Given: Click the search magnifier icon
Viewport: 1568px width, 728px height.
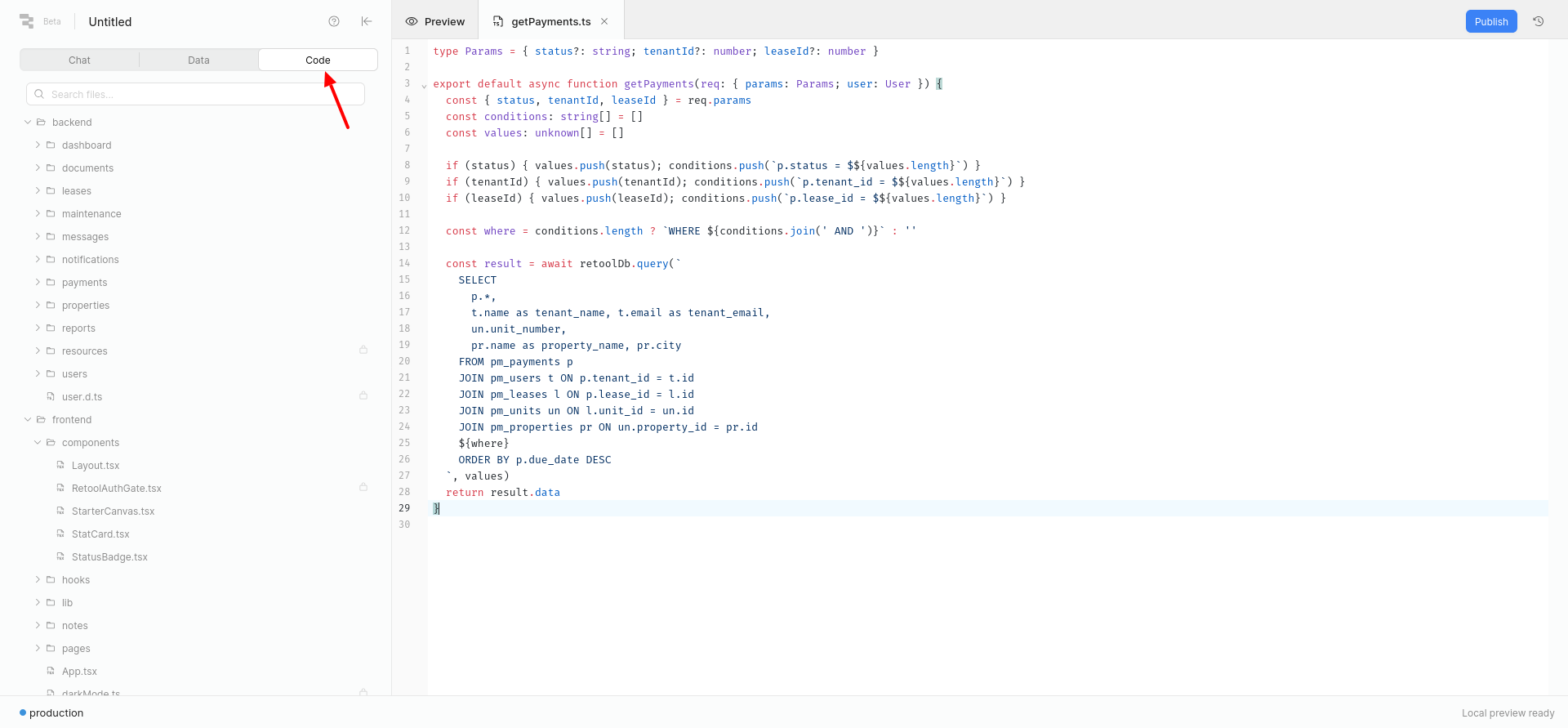Looking at the screenshot, I should click(39, 94).
